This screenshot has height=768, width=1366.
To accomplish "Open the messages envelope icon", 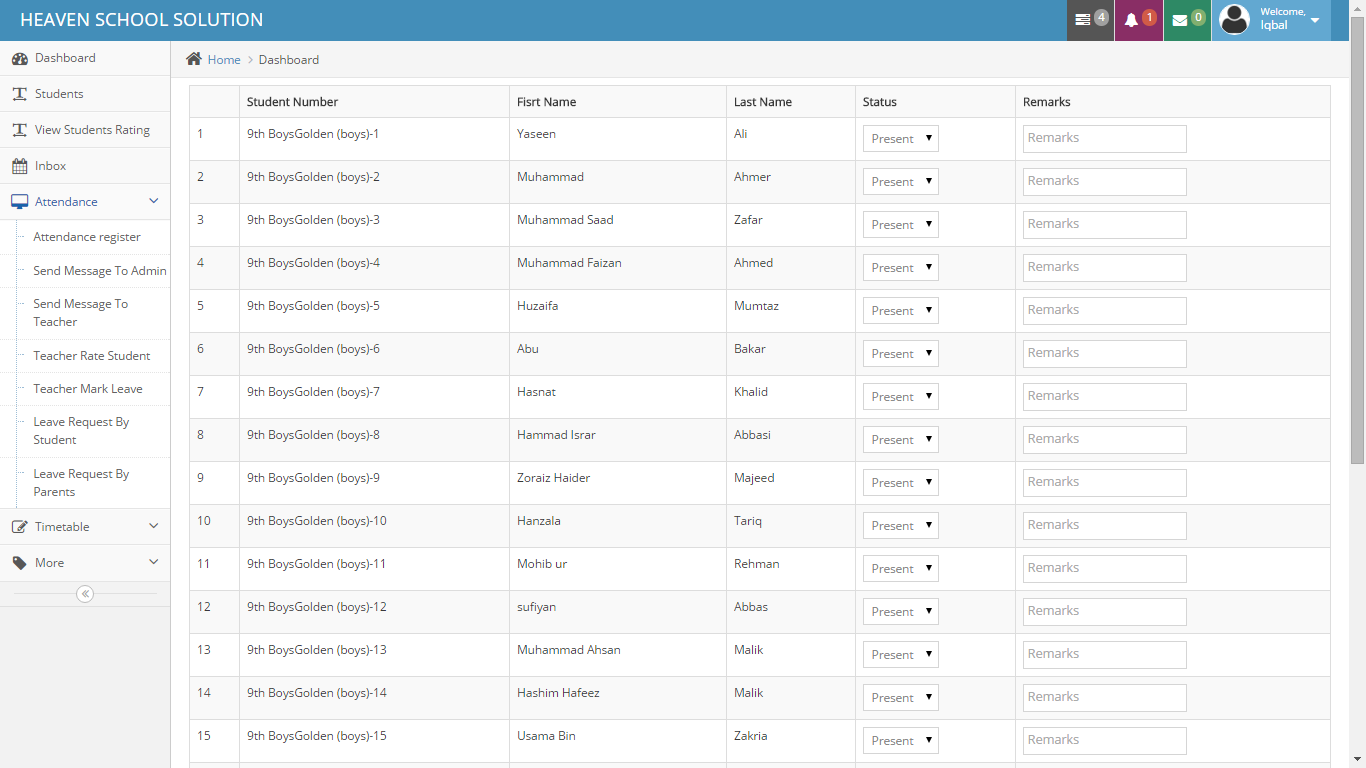I will [x=1180, y=20].
